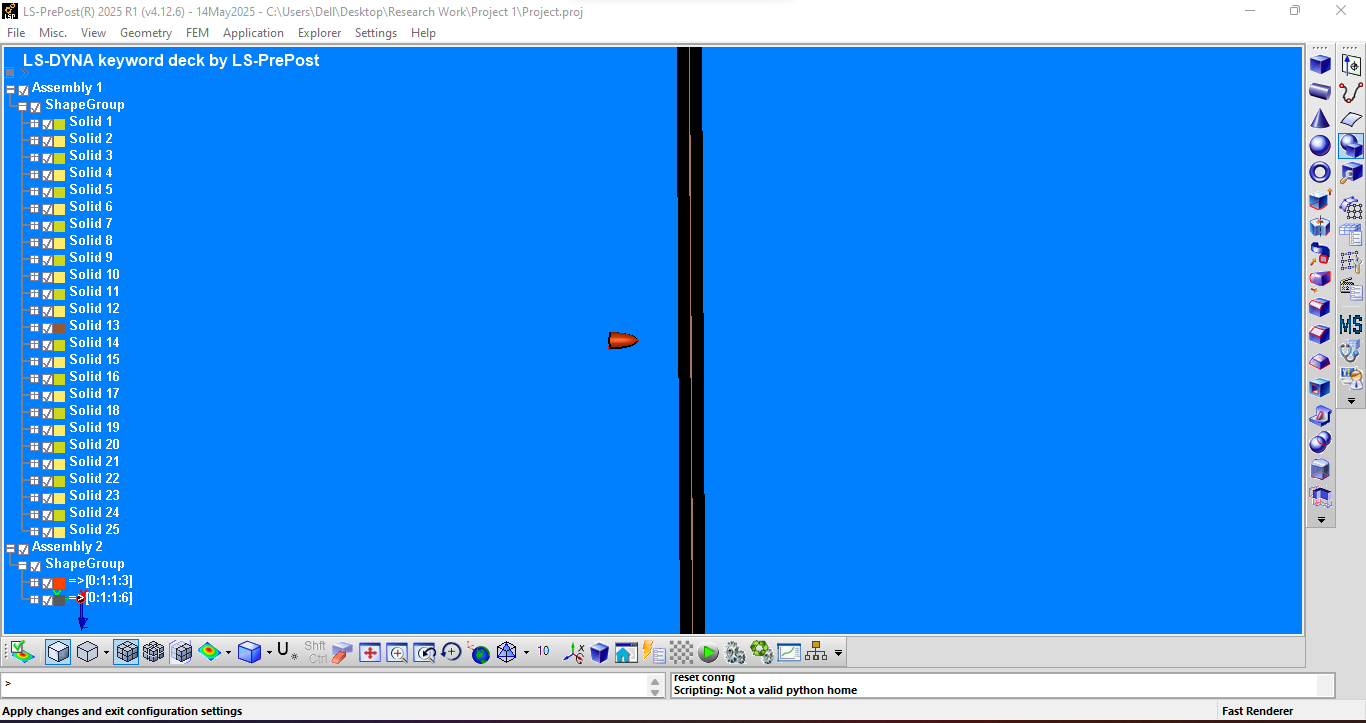Click the MS icon in right toolbar
The width and height of the screenshot is (1366, 723).
(x=1351, y=325)
